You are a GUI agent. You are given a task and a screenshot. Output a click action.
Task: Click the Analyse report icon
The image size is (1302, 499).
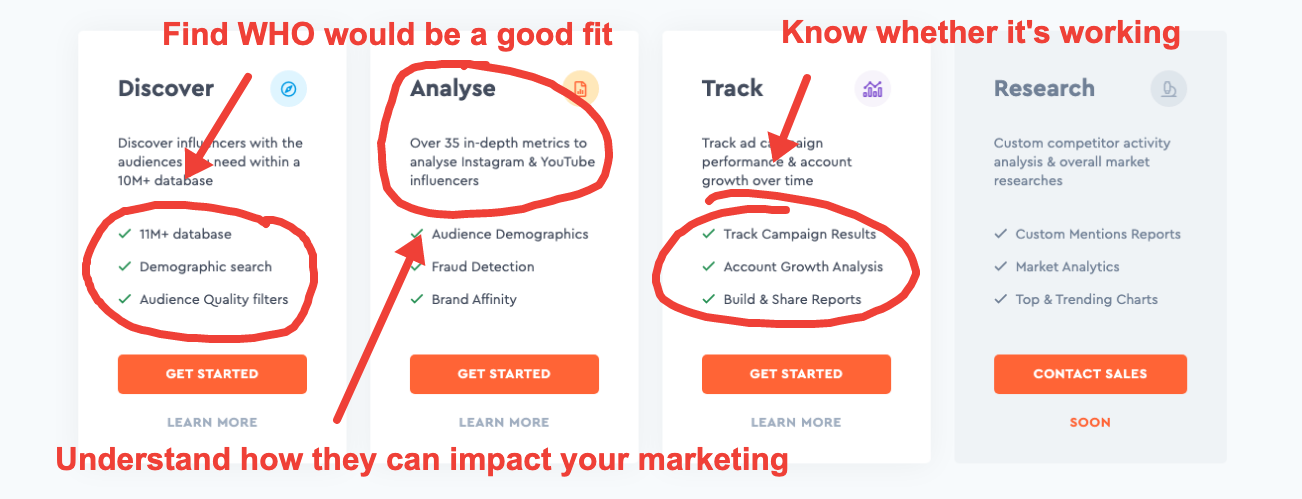click(581, 89)
